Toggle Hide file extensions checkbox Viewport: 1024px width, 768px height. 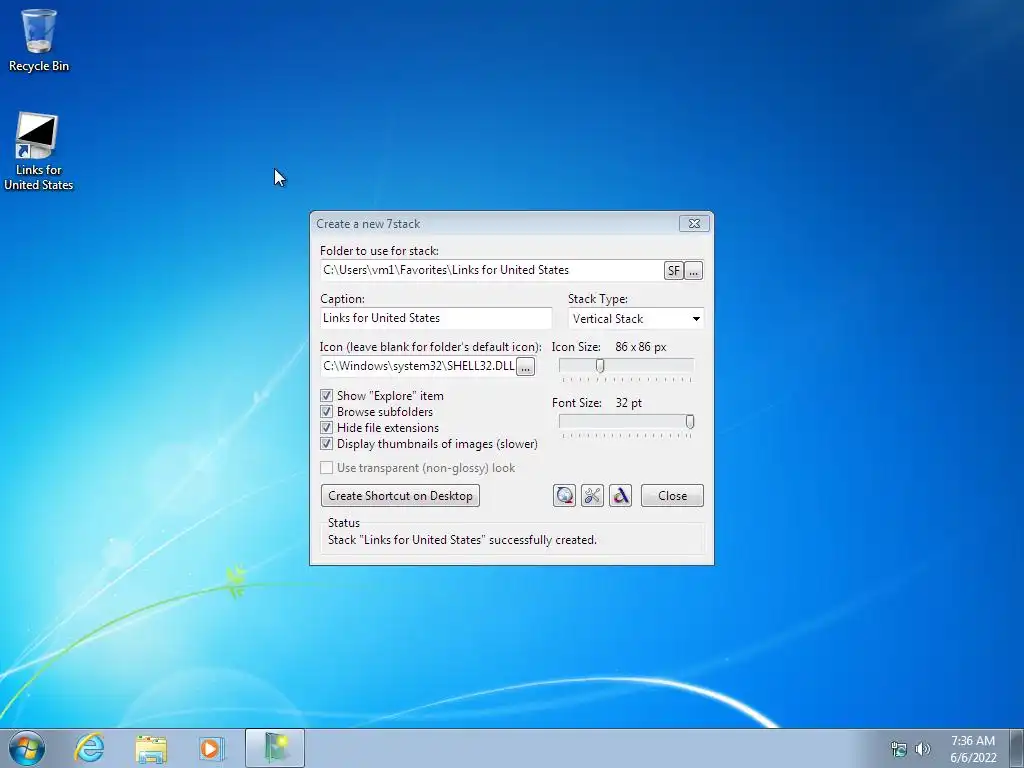click(327, 428)
